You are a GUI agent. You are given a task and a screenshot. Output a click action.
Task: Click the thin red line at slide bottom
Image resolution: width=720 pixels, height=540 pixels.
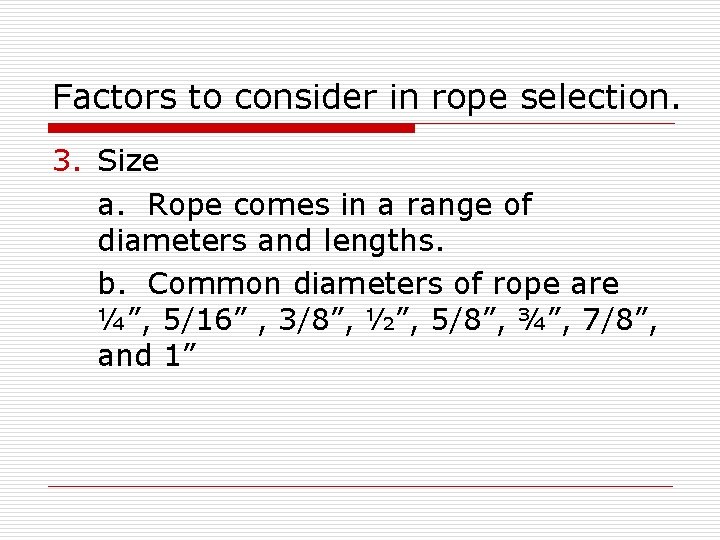click(x=360, y=487)
